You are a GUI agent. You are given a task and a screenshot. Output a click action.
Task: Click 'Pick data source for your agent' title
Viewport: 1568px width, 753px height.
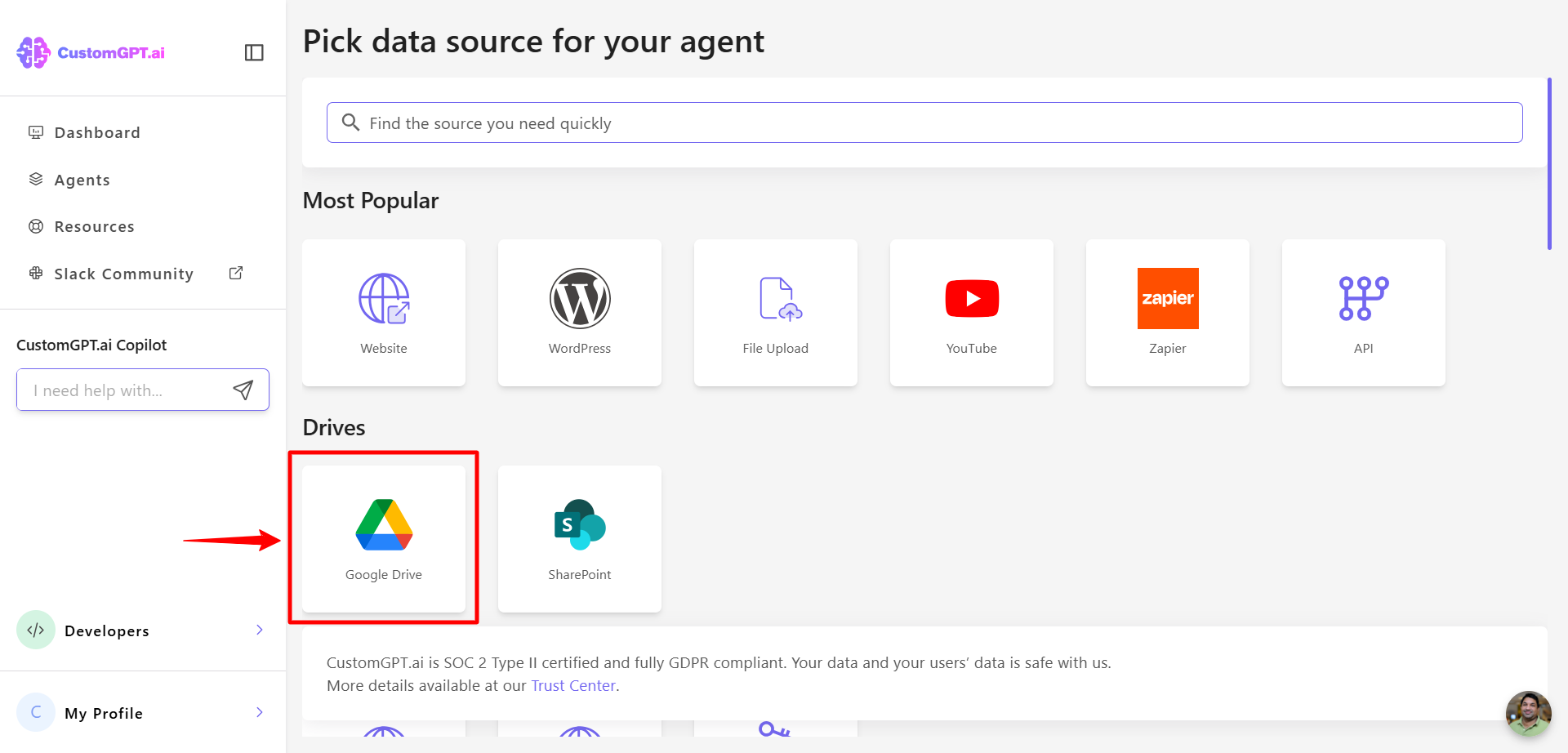click(534, 41)
